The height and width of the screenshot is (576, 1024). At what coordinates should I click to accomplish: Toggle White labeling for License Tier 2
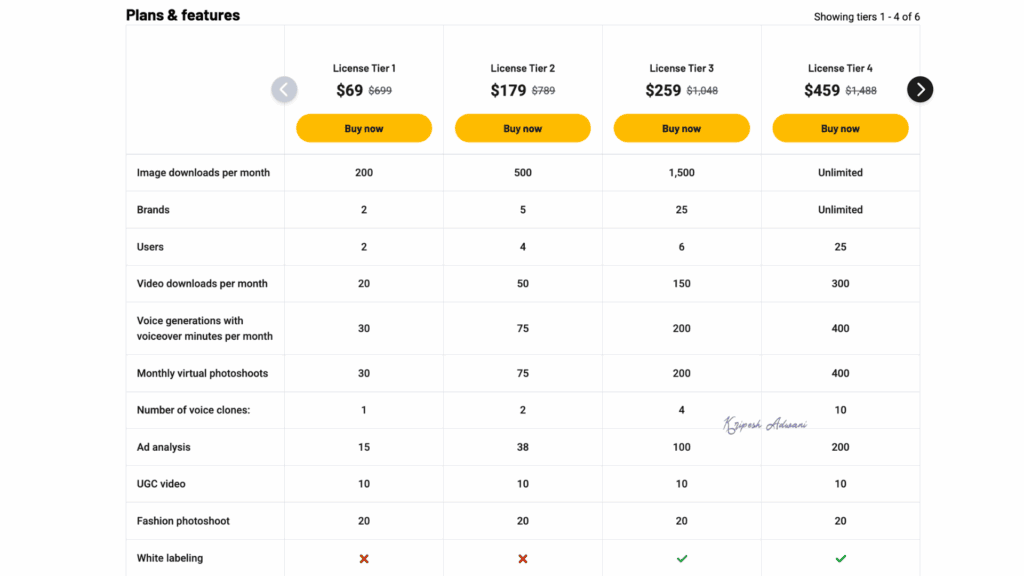(x=522, y=558)
